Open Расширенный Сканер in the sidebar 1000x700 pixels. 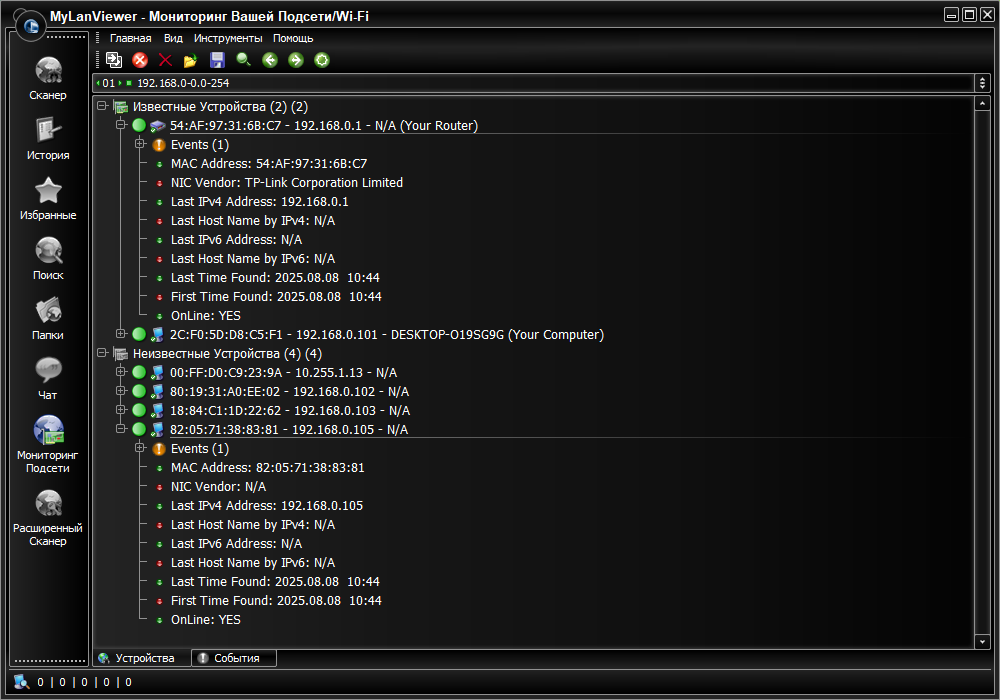click(x=48, y=518)
